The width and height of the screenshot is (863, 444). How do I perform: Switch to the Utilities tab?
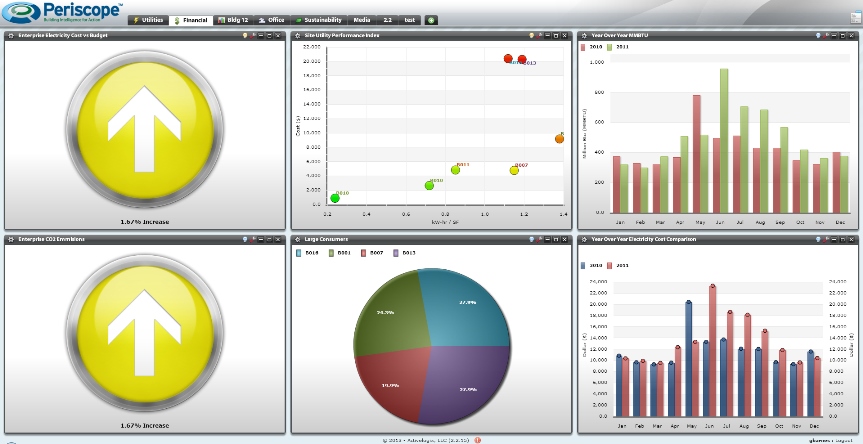click(x=148, y=20)
